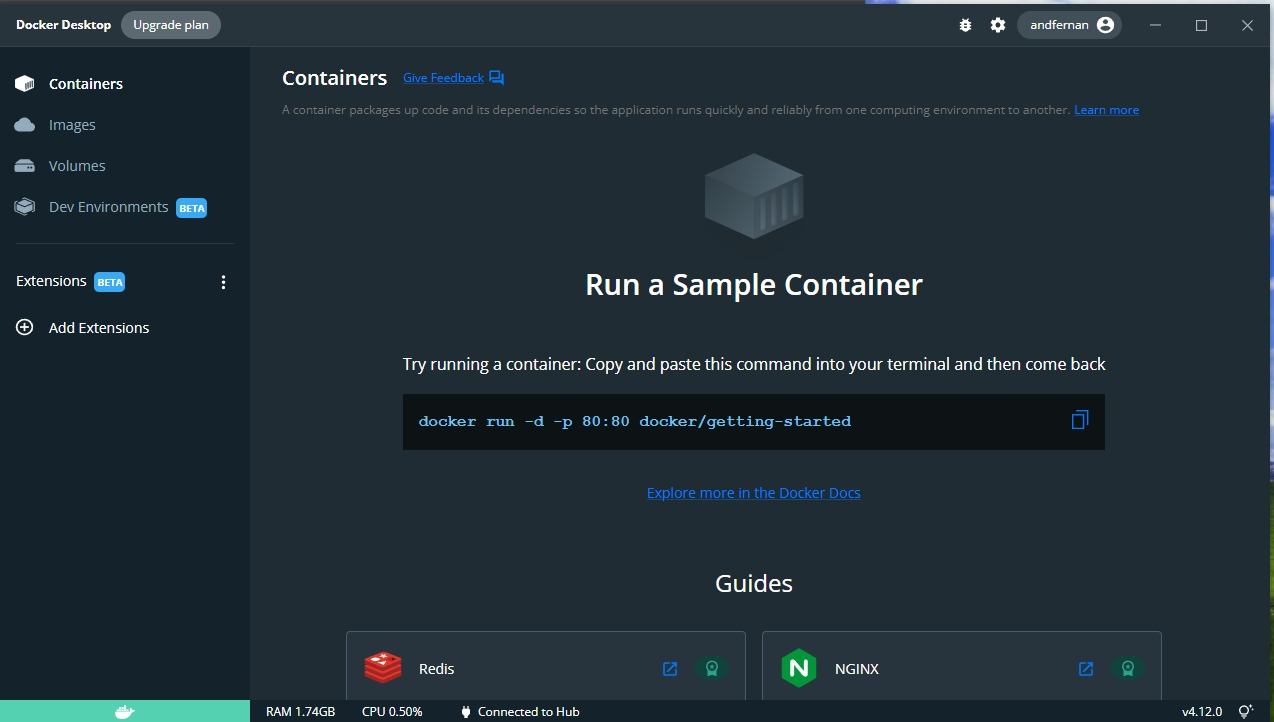Open Extensions three-dot menu

click(223, 282)
